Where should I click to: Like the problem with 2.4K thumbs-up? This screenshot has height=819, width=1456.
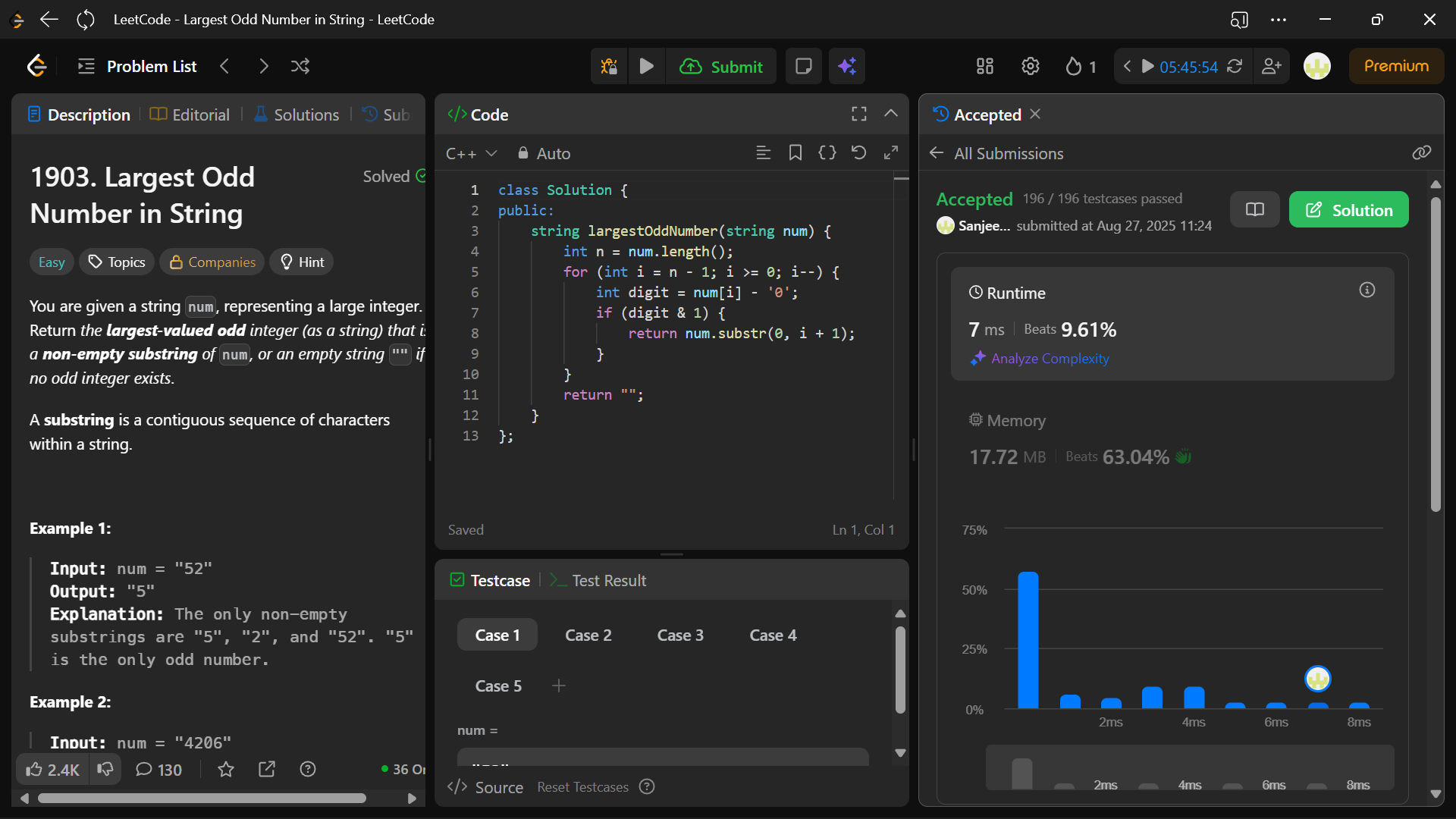tap(52, 769)
